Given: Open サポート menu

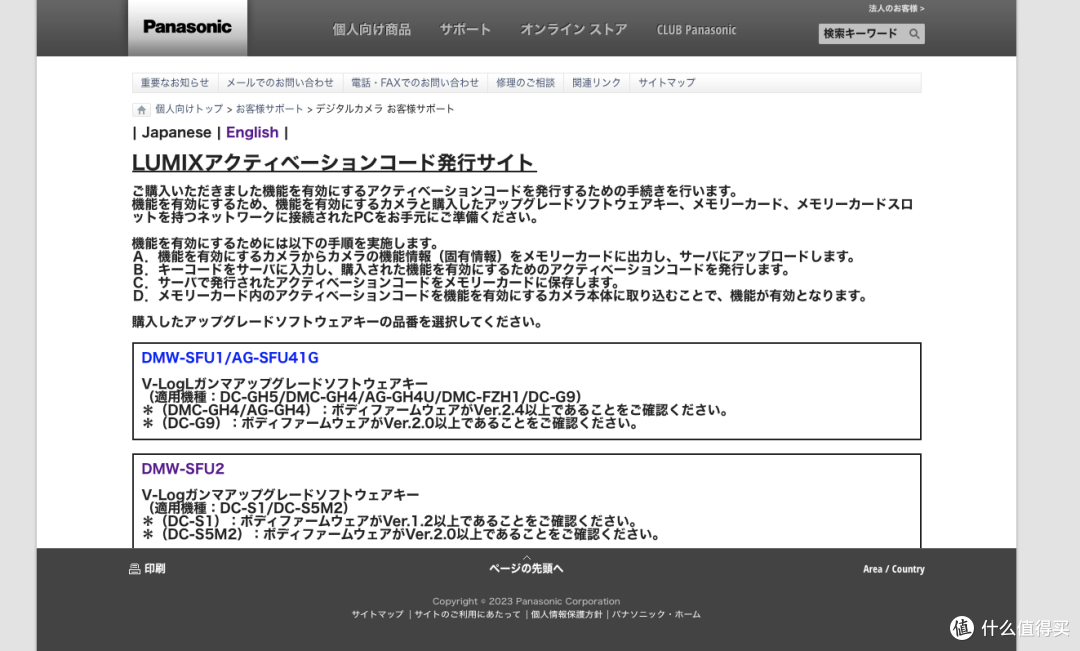Looking at the screenshot, I should click(x=465, y=30).
